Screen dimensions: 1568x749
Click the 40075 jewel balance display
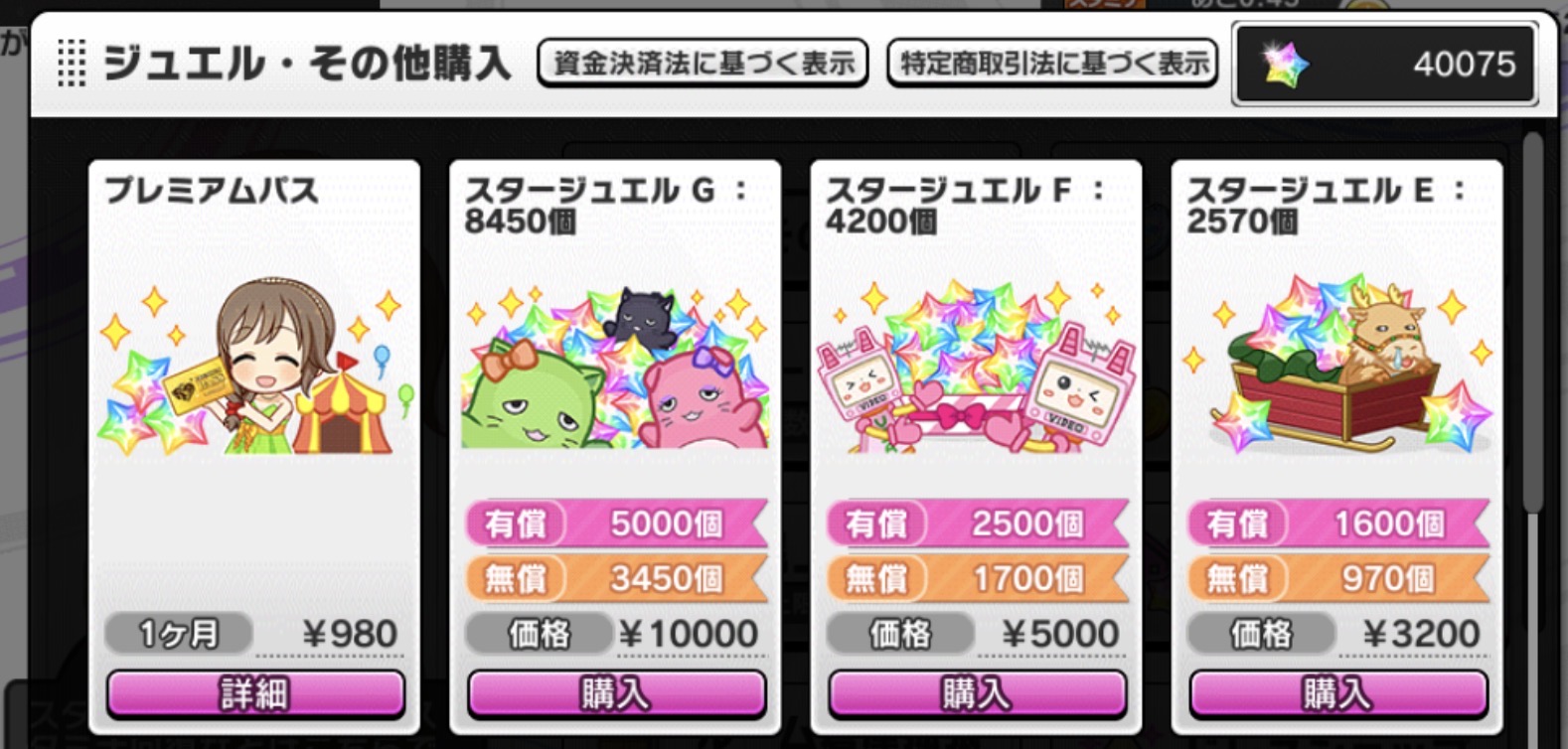point(1384,65)
